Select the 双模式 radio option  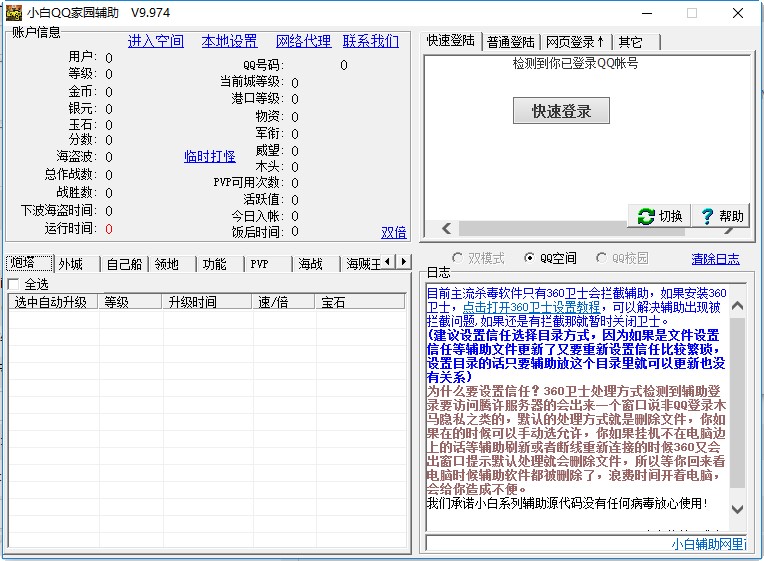[458, 258]
